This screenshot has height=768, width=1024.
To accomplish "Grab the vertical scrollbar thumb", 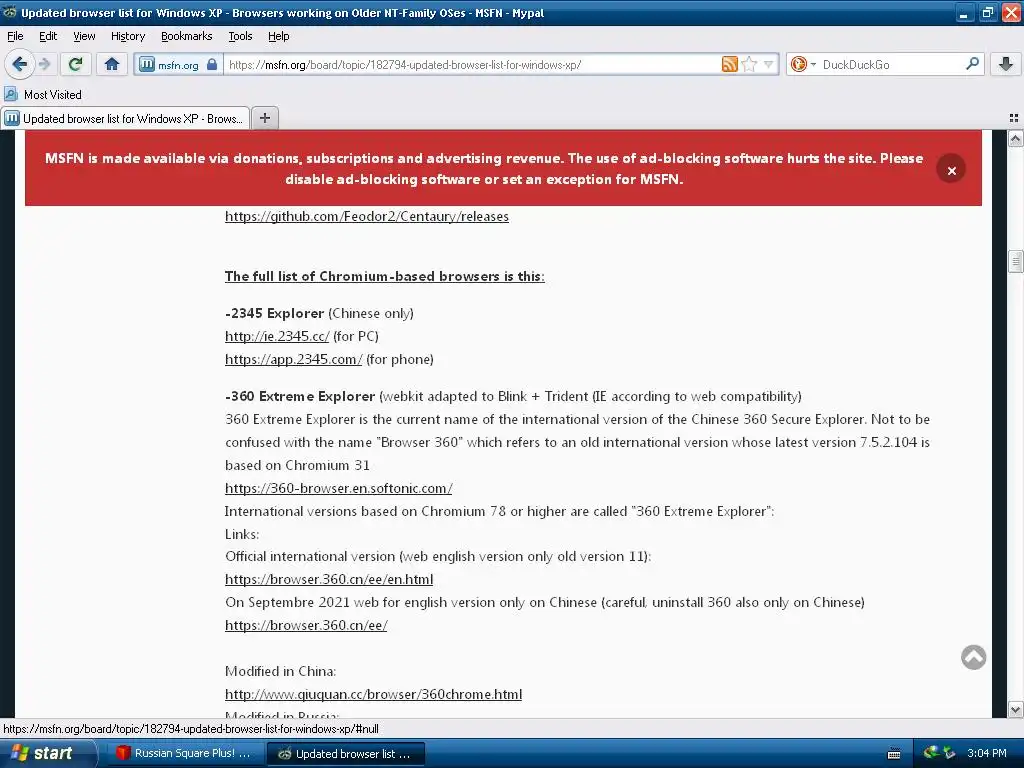I will point(1015,261).
